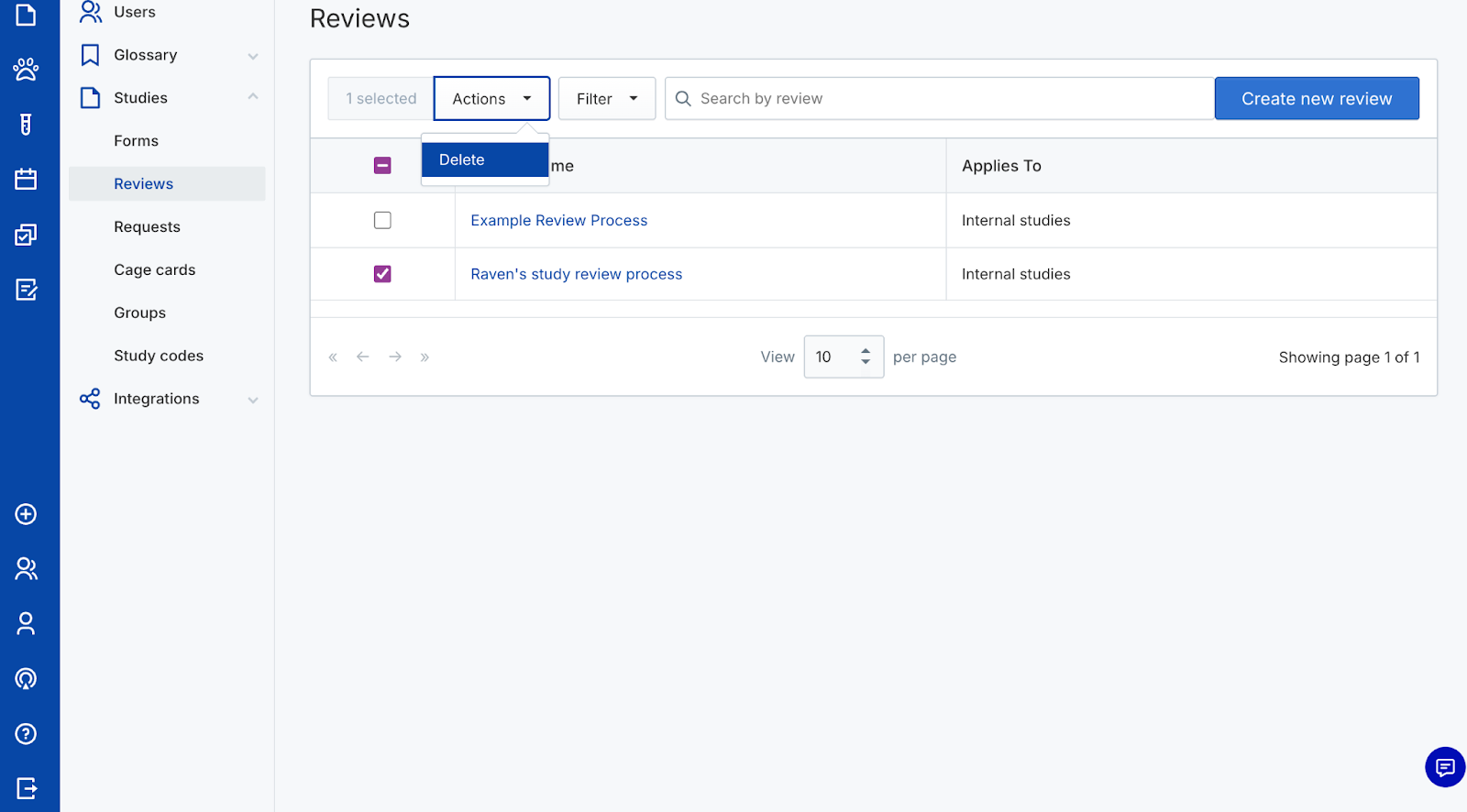The height and width of the screenshot is (812, 1467).
Task: Check the Example Review Process checkbox
Action: (382, 220)
